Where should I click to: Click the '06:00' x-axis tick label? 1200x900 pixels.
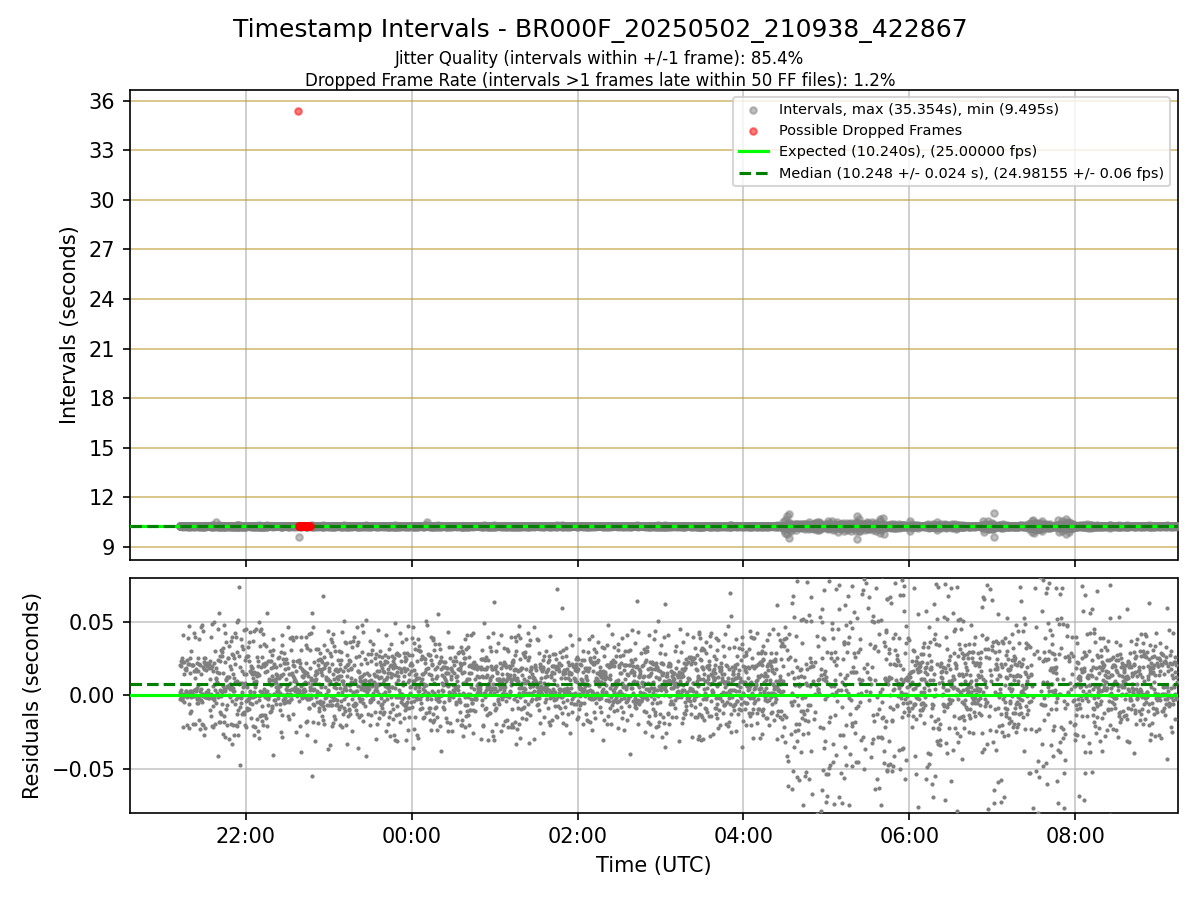tap(909, 834)
